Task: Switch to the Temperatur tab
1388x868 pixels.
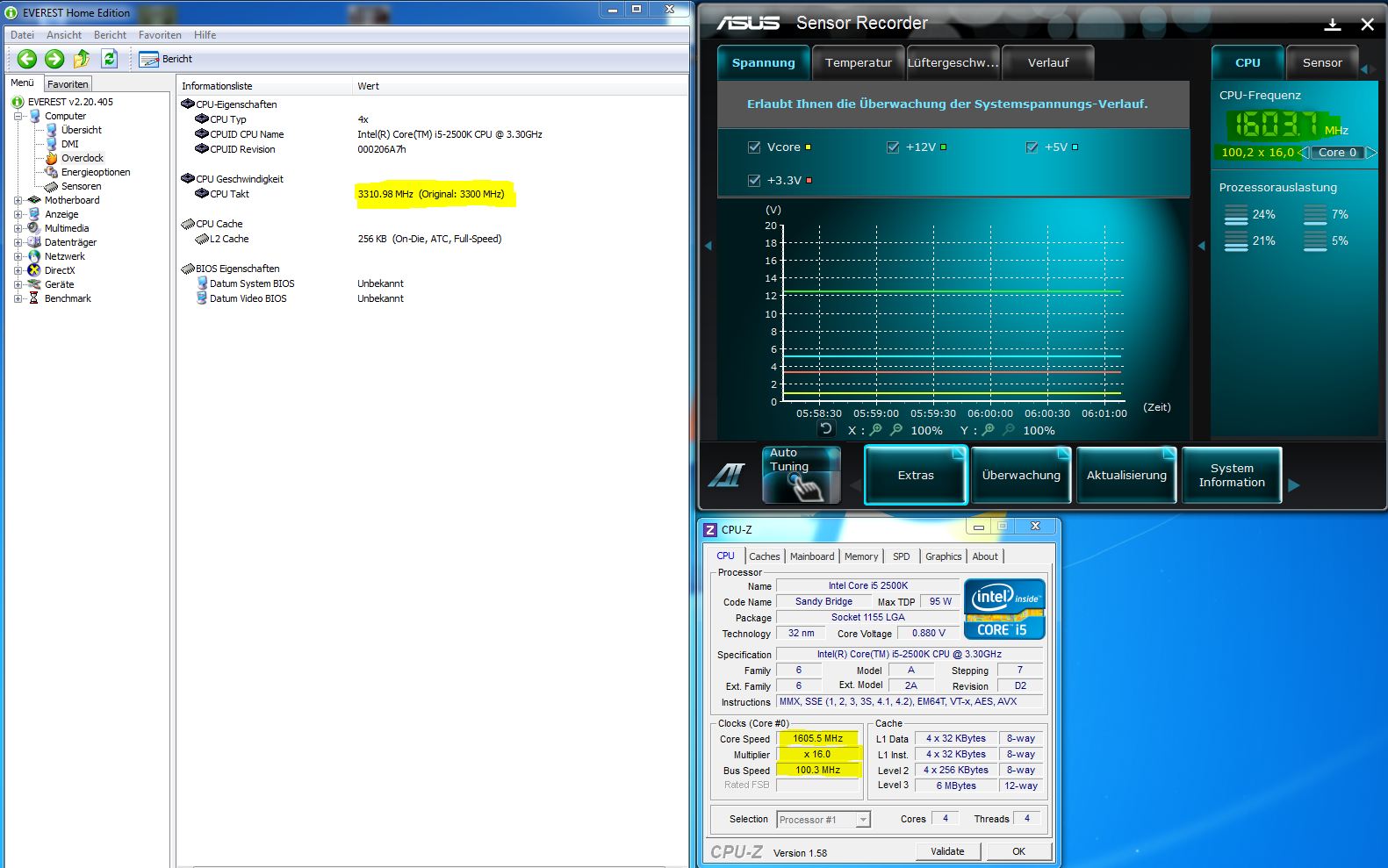Action: (x=859, y=62)
